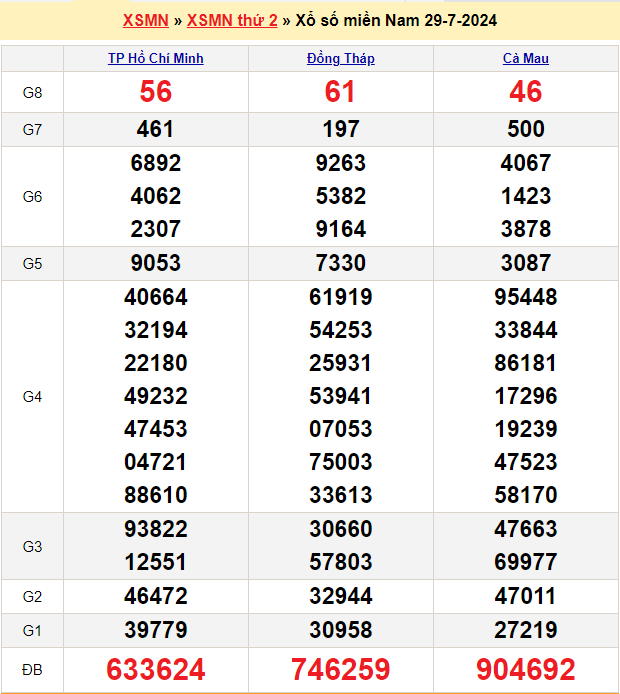The width and height of the screenshot is (620, 694).
Task: Click G5 number 7330
Action: [x=341, y=263]
